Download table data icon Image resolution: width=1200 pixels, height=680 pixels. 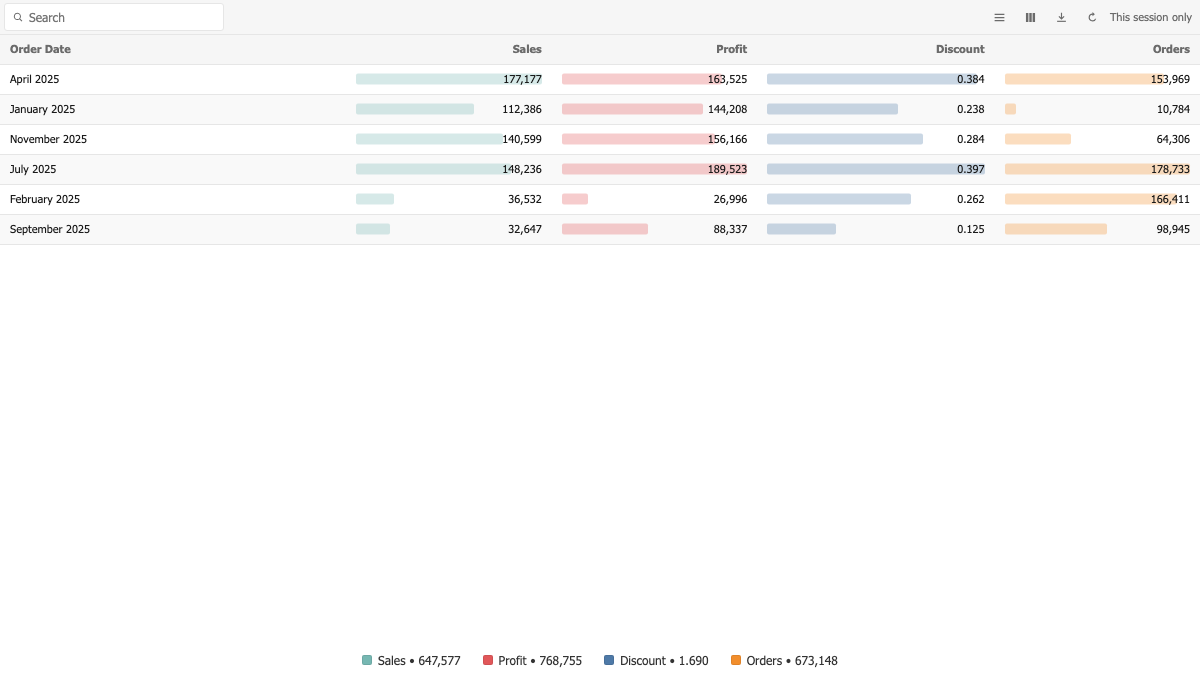click(x=1061, y=17)
